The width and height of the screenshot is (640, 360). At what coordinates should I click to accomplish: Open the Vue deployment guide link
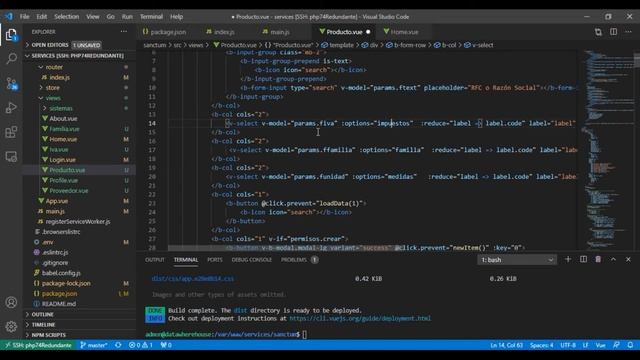[360, 318]
